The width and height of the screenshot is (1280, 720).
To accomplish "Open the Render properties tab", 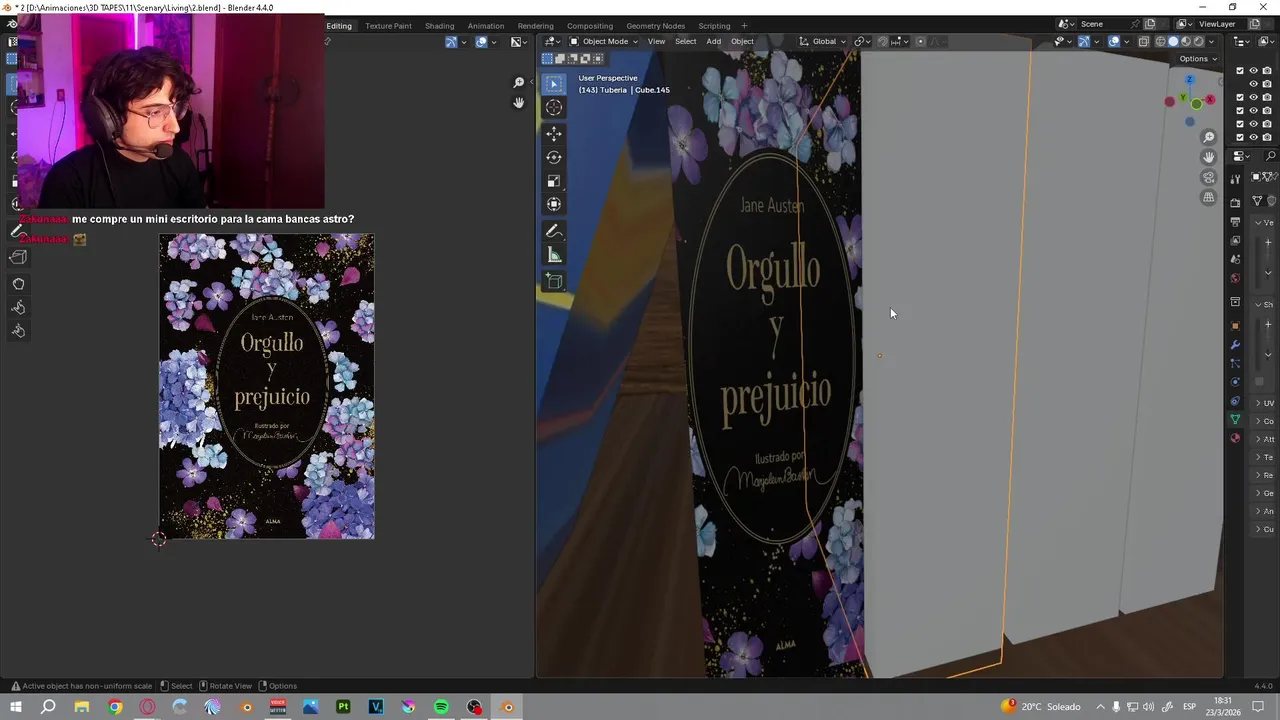I will pos(1235,202).
